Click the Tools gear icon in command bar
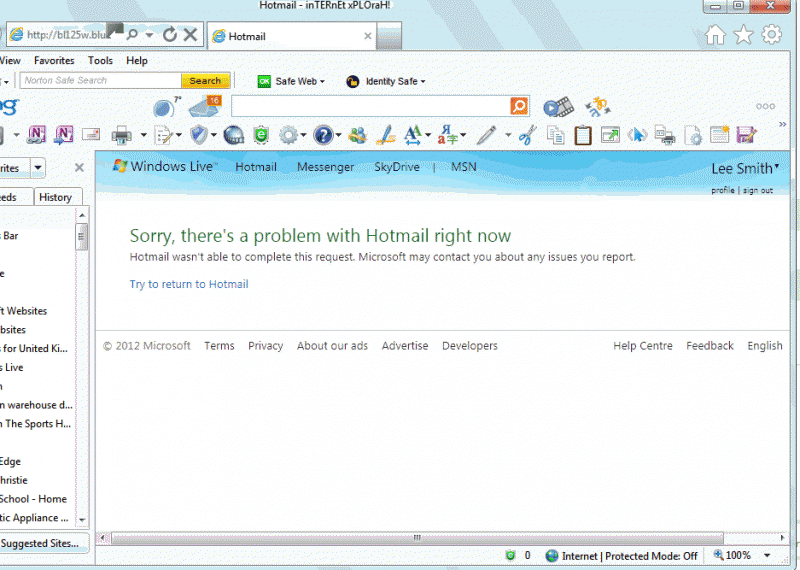Screen dimensions: 800x570 288,136
